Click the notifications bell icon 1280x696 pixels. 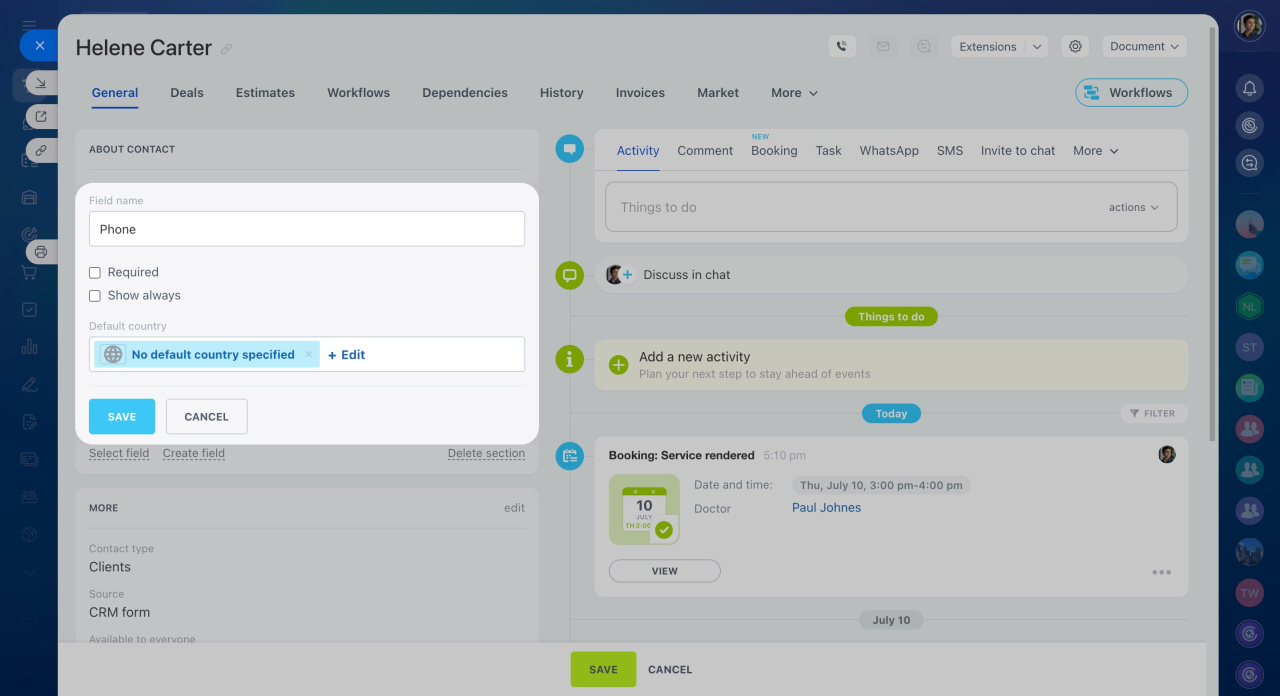(1249, 89)
